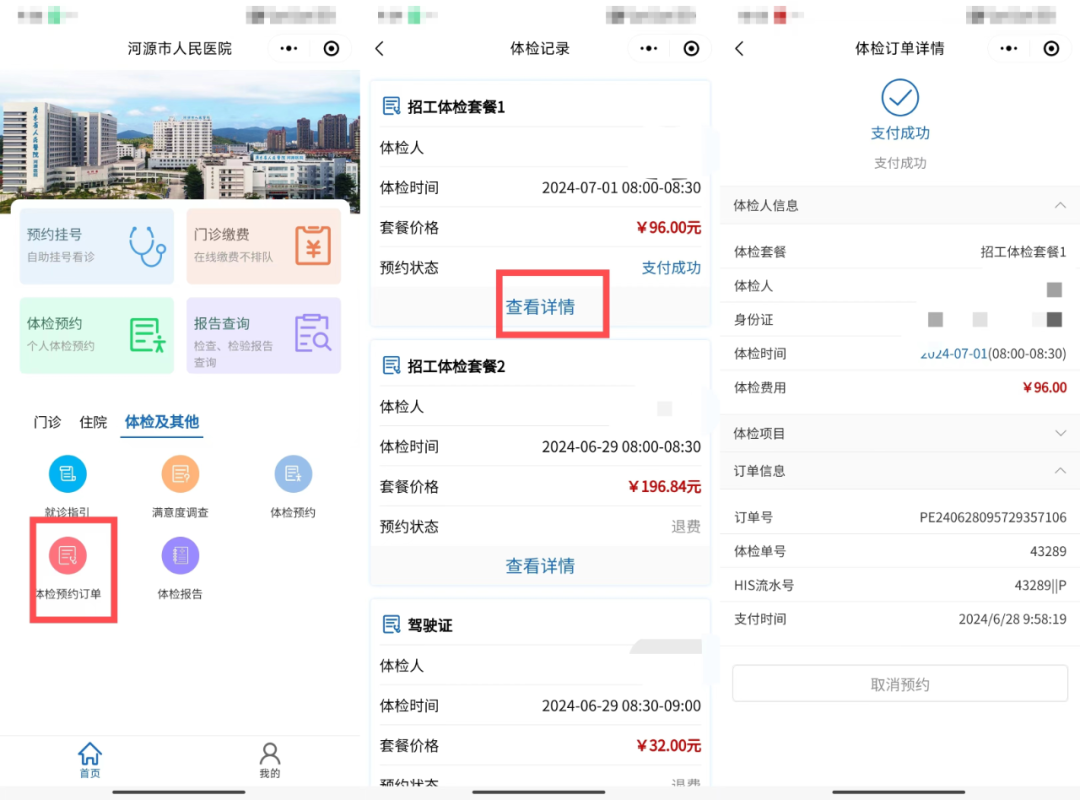Open more-options dots in 河源市人民医院 header
This screenshot has height=800, width=1080.
[x=289, y=48]
